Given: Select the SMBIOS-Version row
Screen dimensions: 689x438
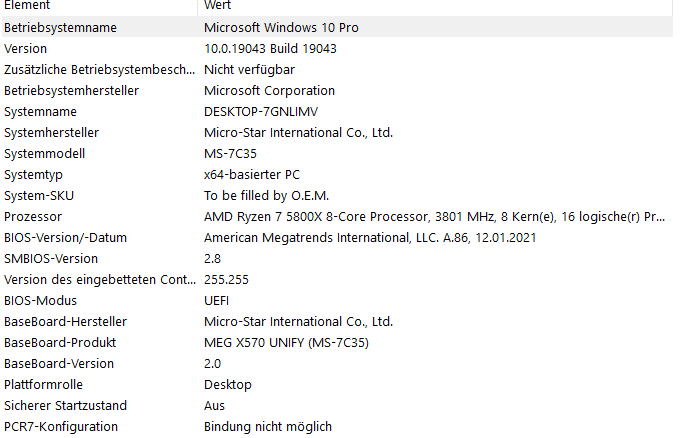Looking at the screenshot, I should (x=337, y=258).
